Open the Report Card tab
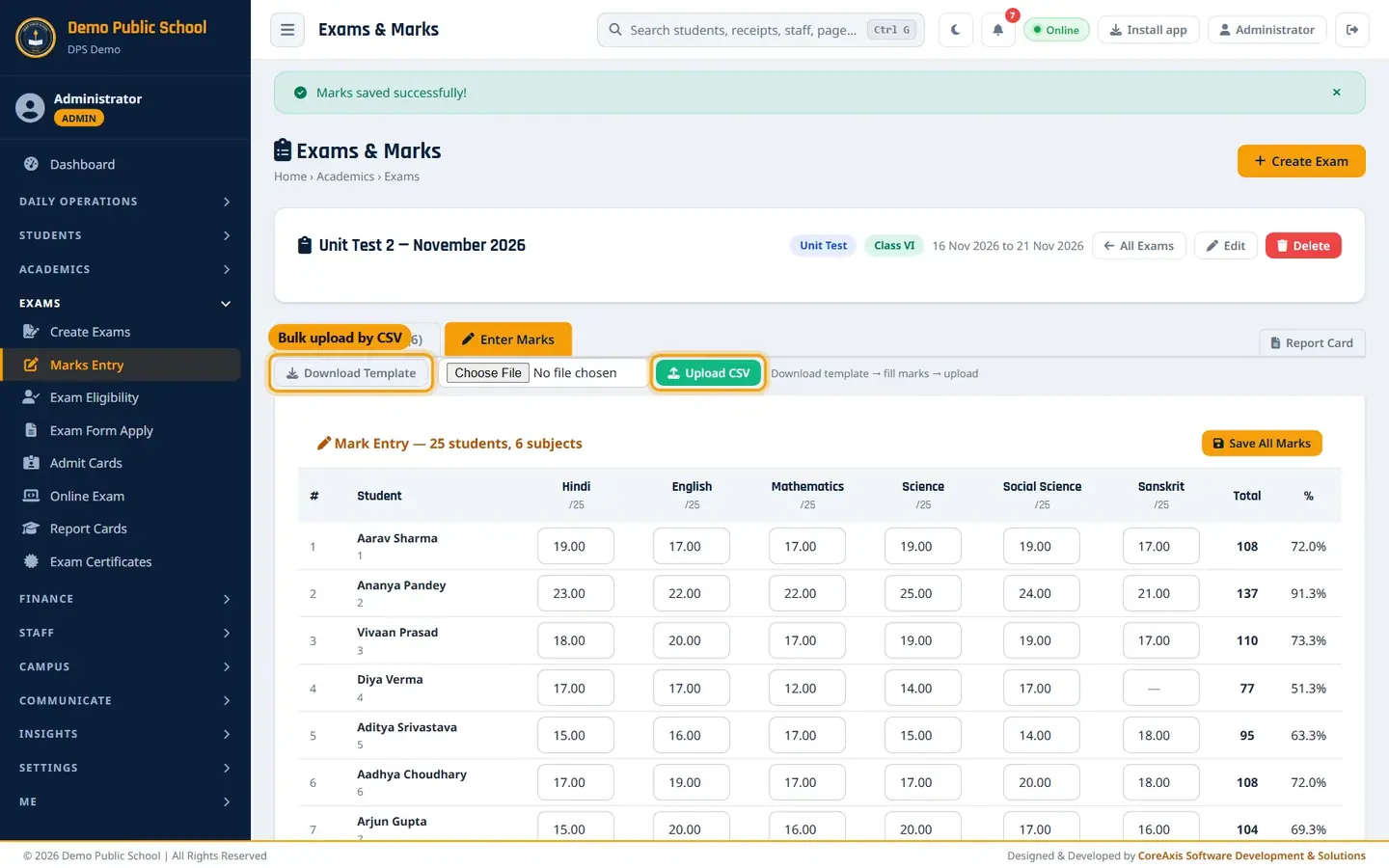 point(1312,343)
